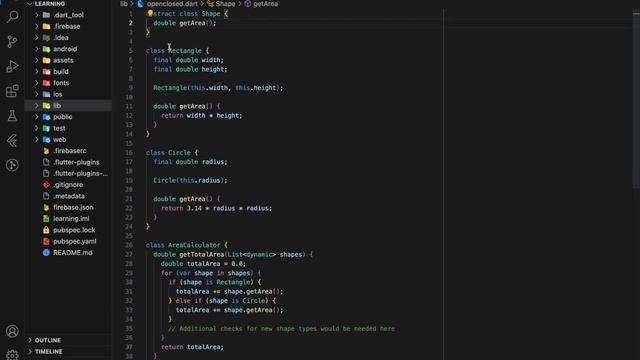
Task: Select openclosed.dart in the breadcrumb
Action: pos(172,4)
